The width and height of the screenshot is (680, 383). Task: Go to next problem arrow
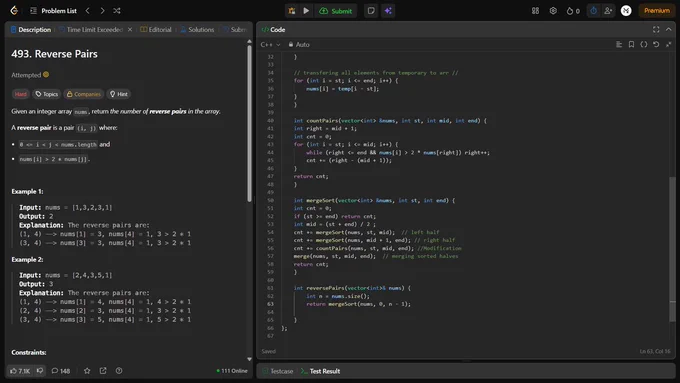(102, 10)
